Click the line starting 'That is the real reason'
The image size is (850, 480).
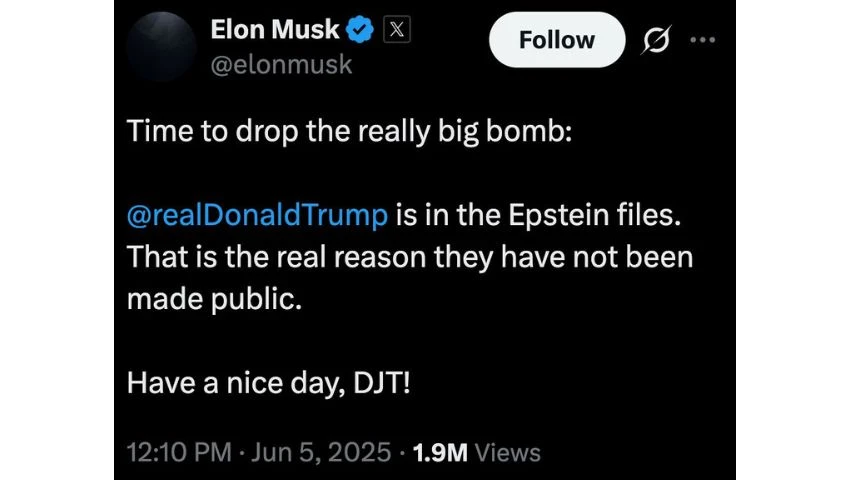click(x=410, y=256)
